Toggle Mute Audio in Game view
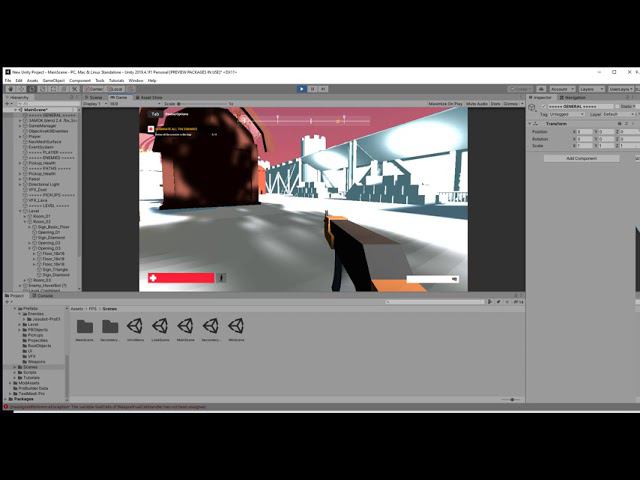The width and height of the screenshot is (640, 480). coord(477,104)
